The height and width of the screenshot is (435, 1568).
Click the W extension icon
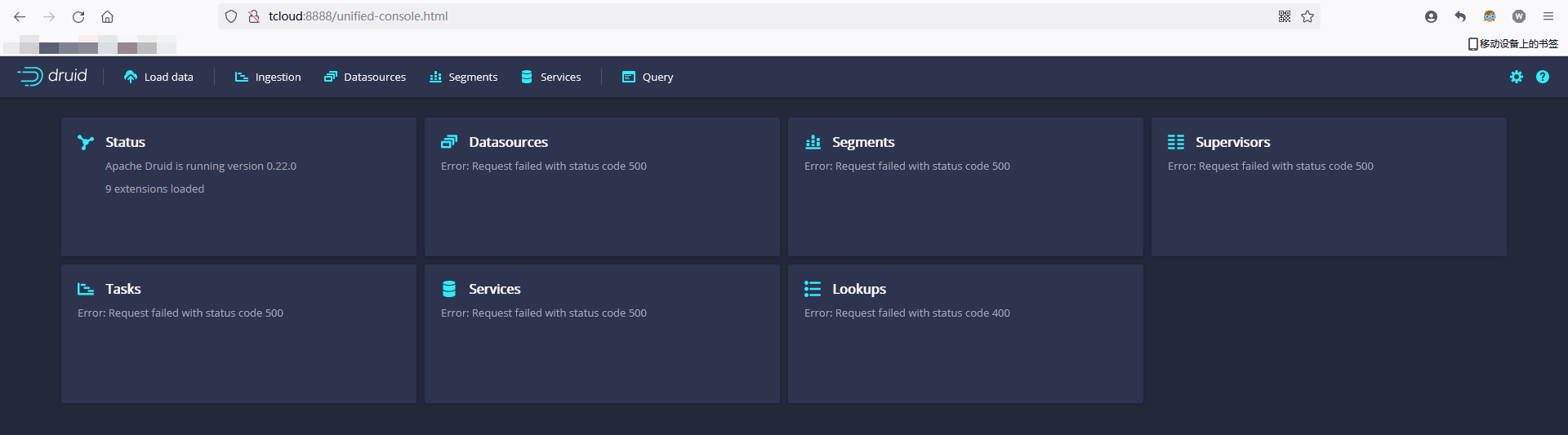[x=1519, y=16]
